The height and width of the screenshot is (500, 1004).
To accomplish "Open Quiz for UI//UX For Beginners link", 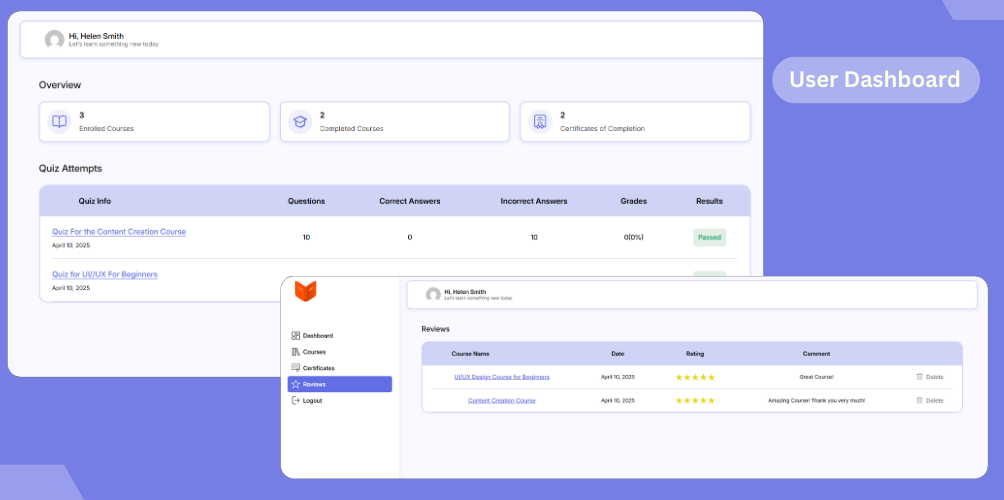I will 105,274.
